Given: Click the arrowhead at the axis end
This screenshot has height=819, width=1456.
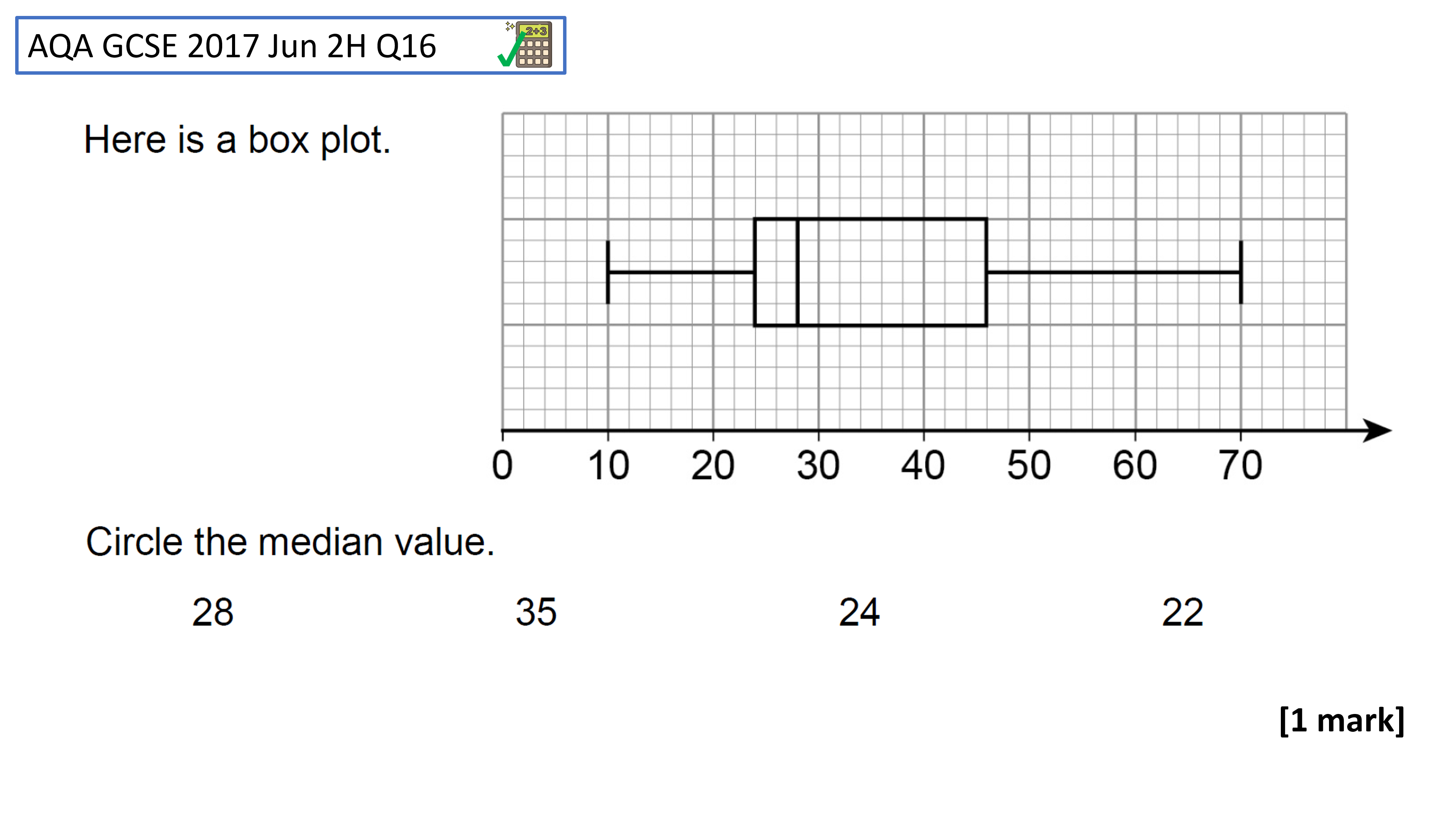Looking at the screenshot, I should tap(1377, 431).
